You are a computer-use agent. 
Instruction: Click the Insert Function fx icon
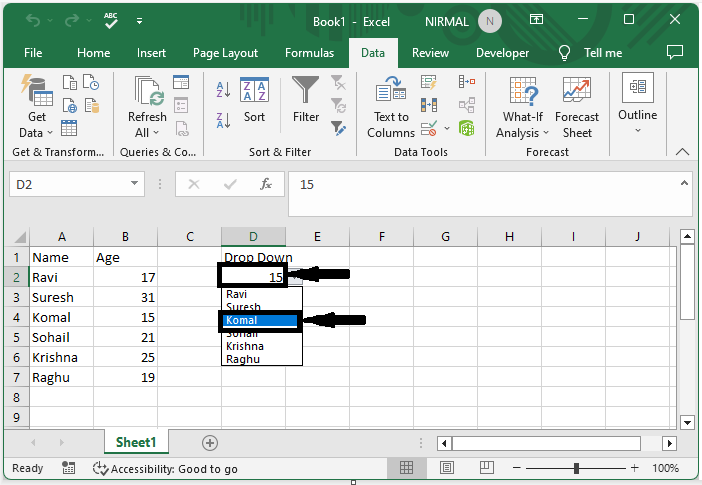pyautogui.click(x=265, y=184)
